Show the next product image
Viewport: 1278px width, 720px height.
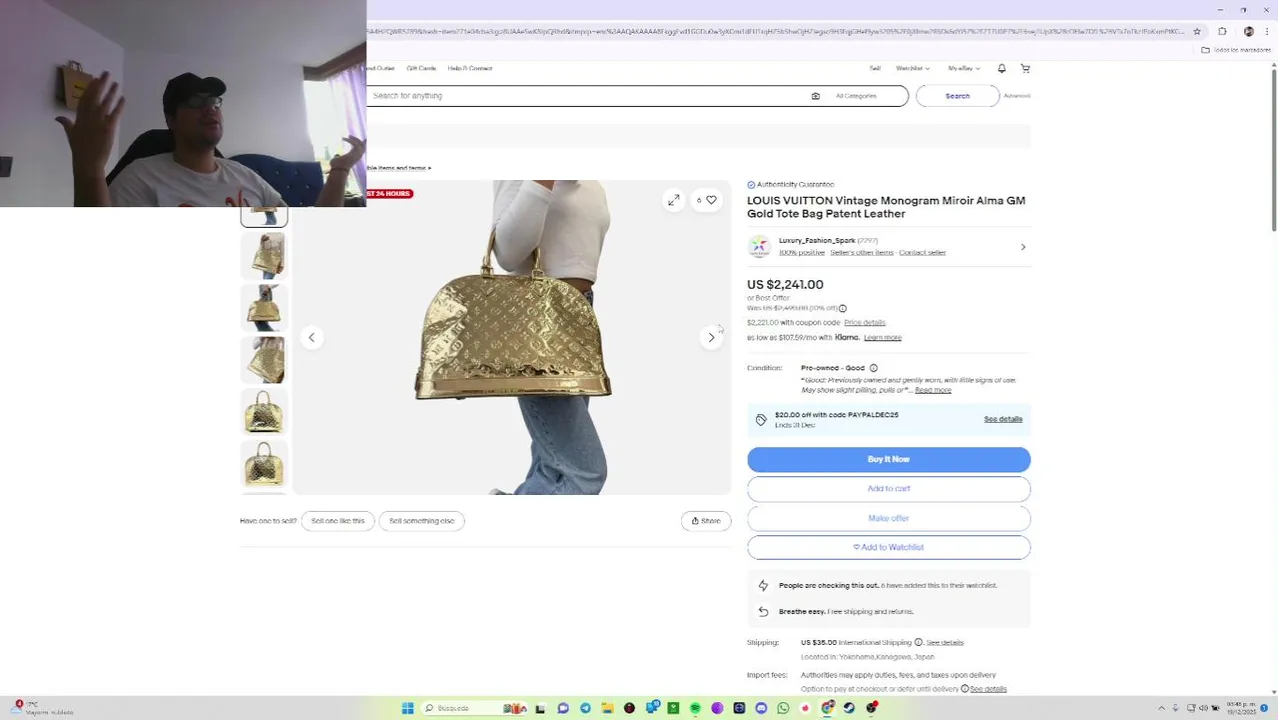tap(711, 338)
